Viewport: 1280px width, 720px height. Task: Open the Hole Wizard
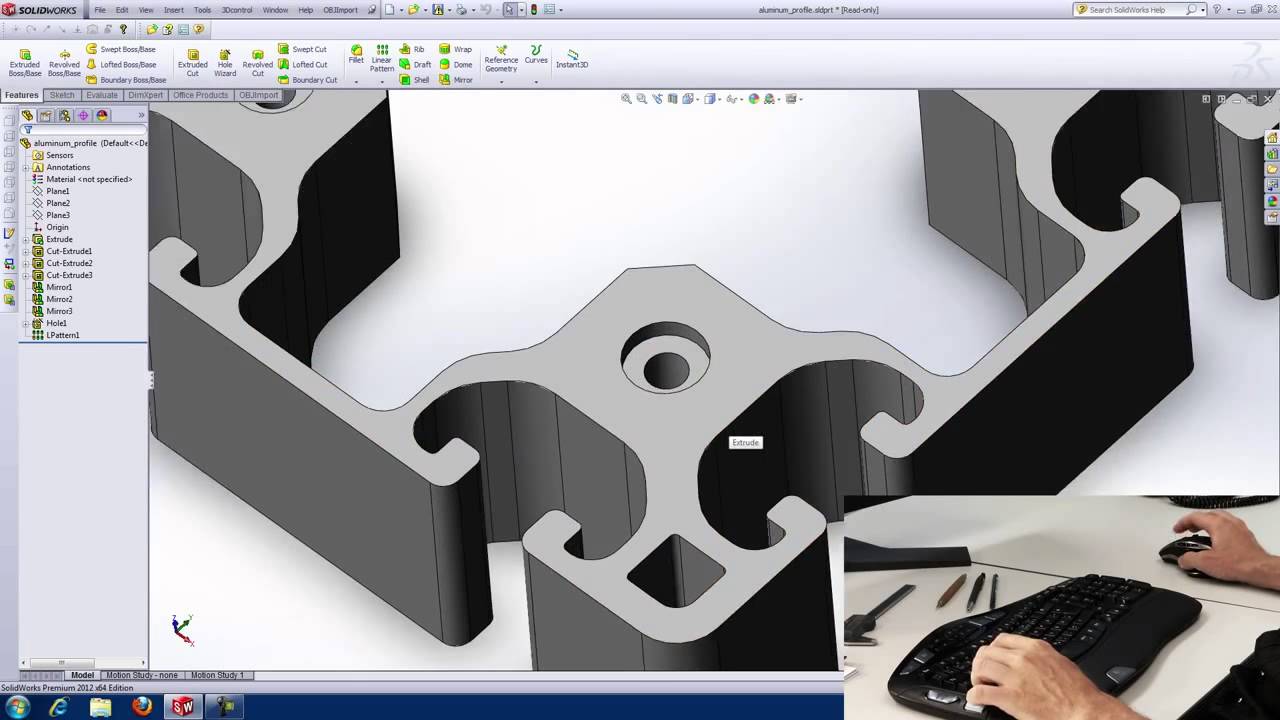point(225,62)
